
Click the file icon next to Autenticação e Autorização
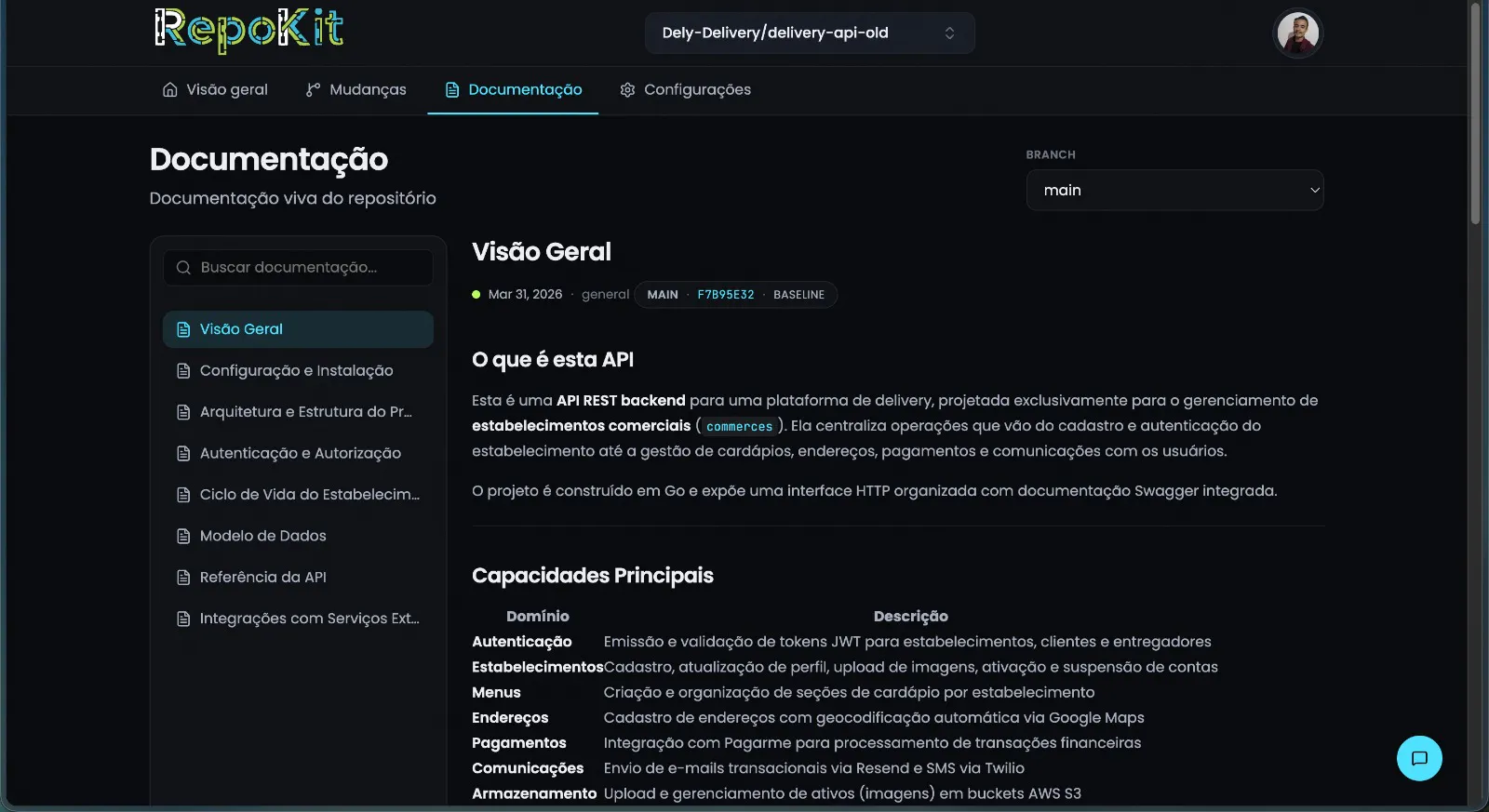(183, 453)
